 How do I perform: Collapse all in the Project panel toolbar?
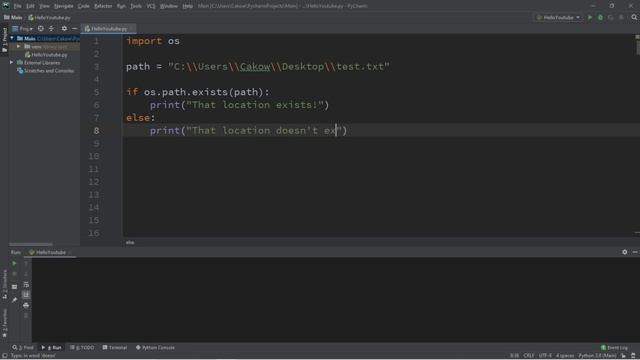tap(51, 29)
